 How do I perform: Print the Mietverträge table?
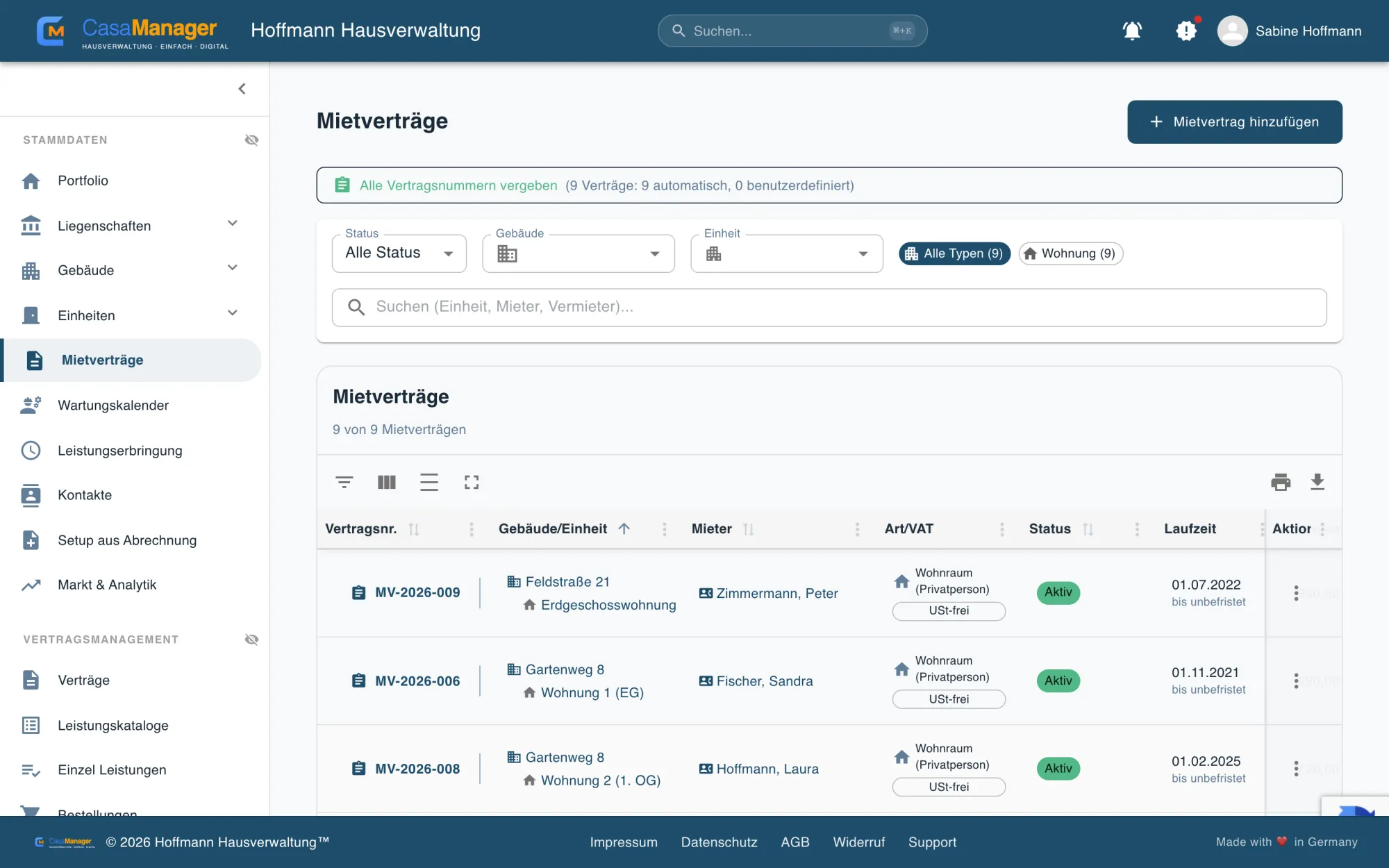tap(1281, 482)
